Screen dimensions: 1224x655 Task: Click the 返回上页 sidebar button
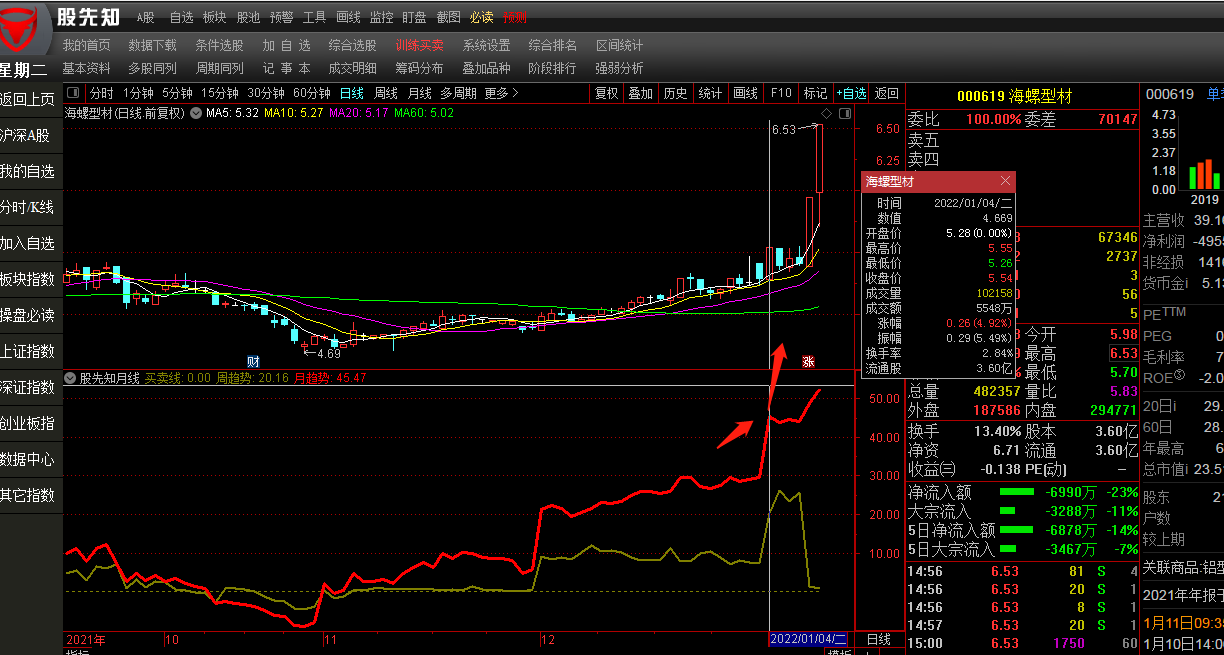[x=28, y=99]
